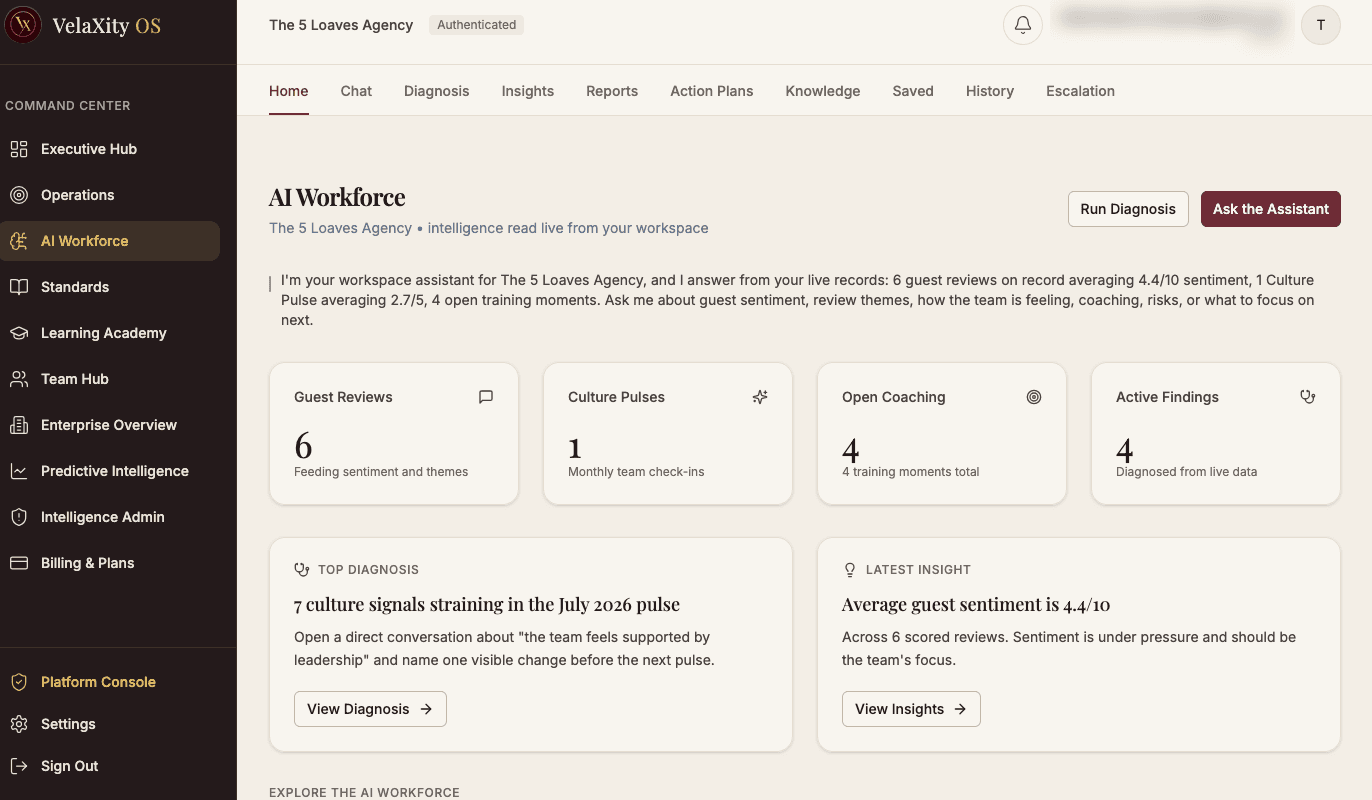This screenshot has height=800, width=1372.
Task: Click the Ask the Assistant button
Action: tap(1271, 209)
